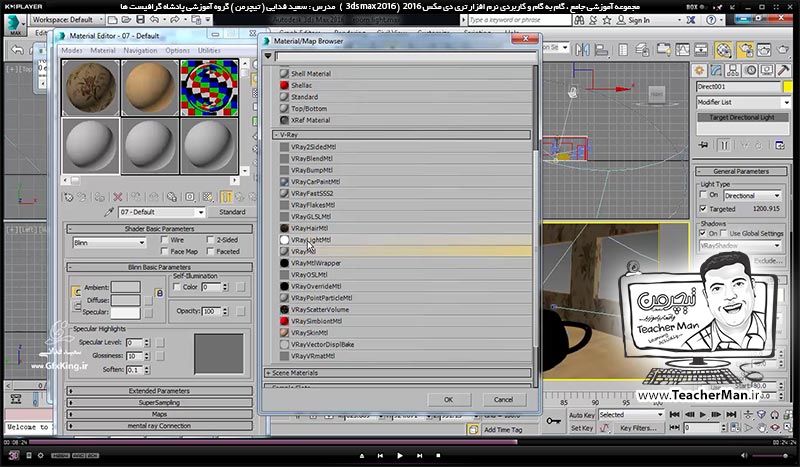Screen dimensions: 800x467
Task: Toggle the light On checkbox under Light Type
Action: click(703, 195)
